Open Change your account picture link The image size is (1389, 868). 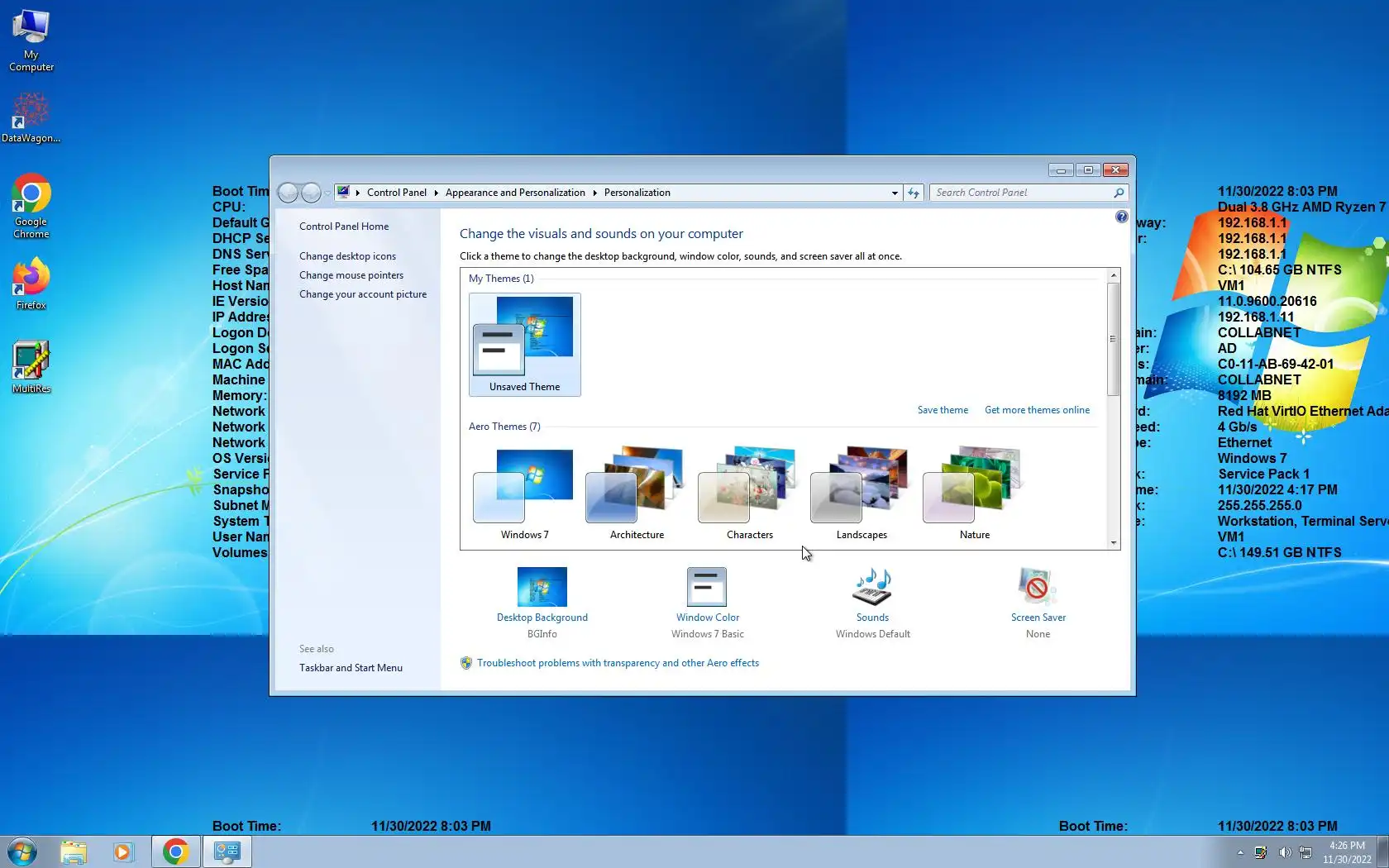tap(363, 294)
